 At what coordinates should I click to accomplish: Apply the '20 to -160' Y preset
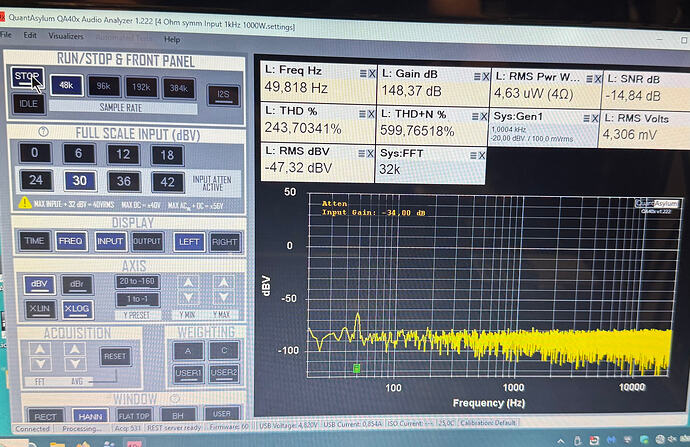(x=137, y=282)
